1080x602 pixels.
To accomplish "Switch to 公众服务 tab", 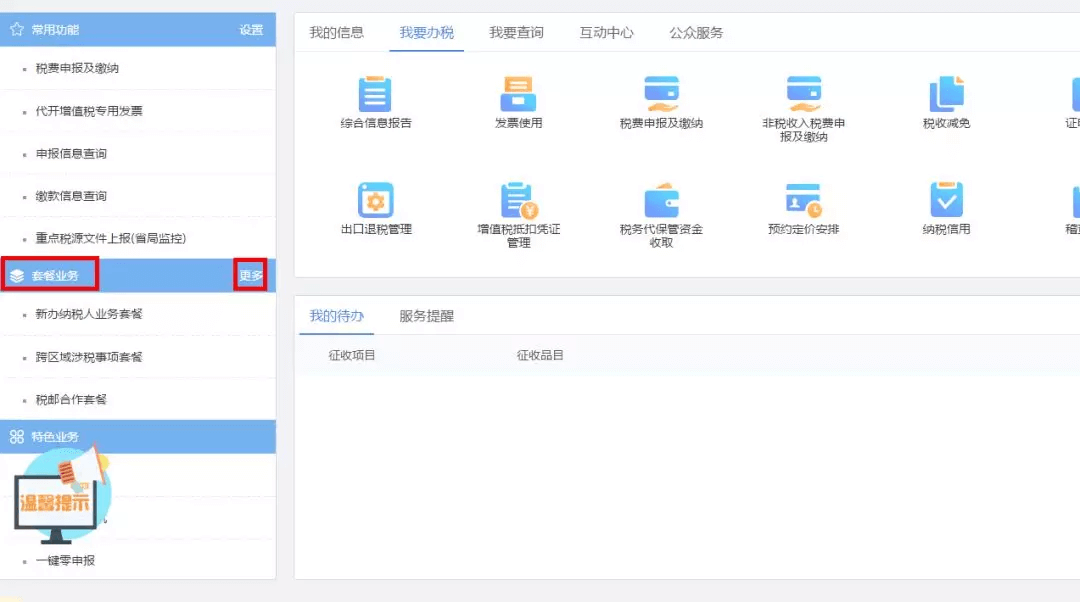I will [696, 32].
